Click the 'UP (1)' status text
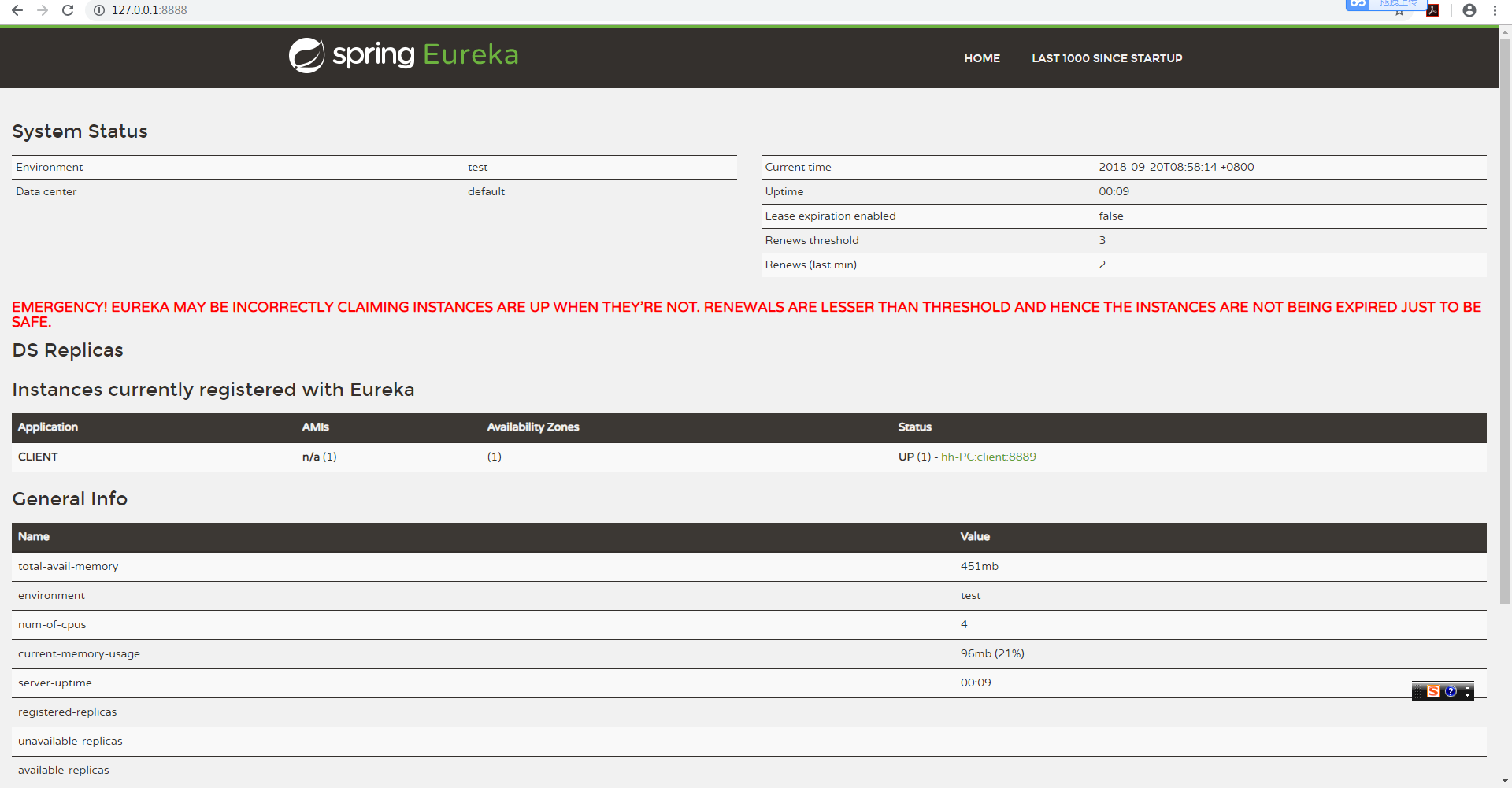The image size is (1512, 788). tap(914, 457)
